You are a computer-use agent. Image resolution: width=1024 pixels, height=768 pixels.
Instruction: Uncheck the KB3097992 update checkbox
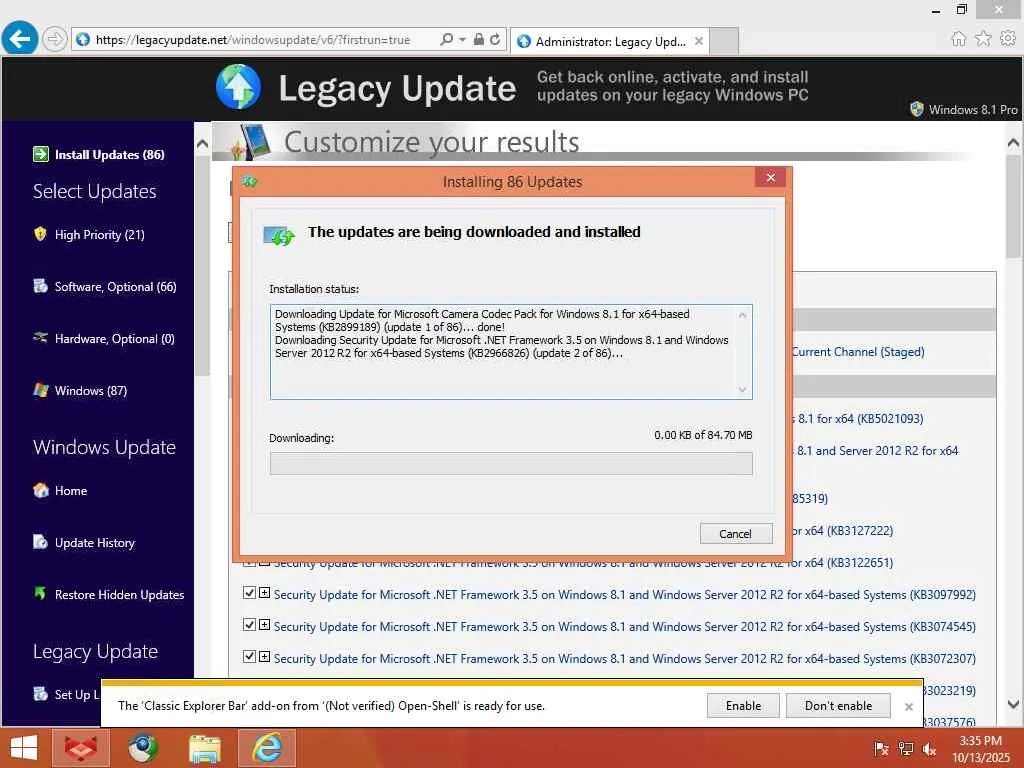point(249,593)
